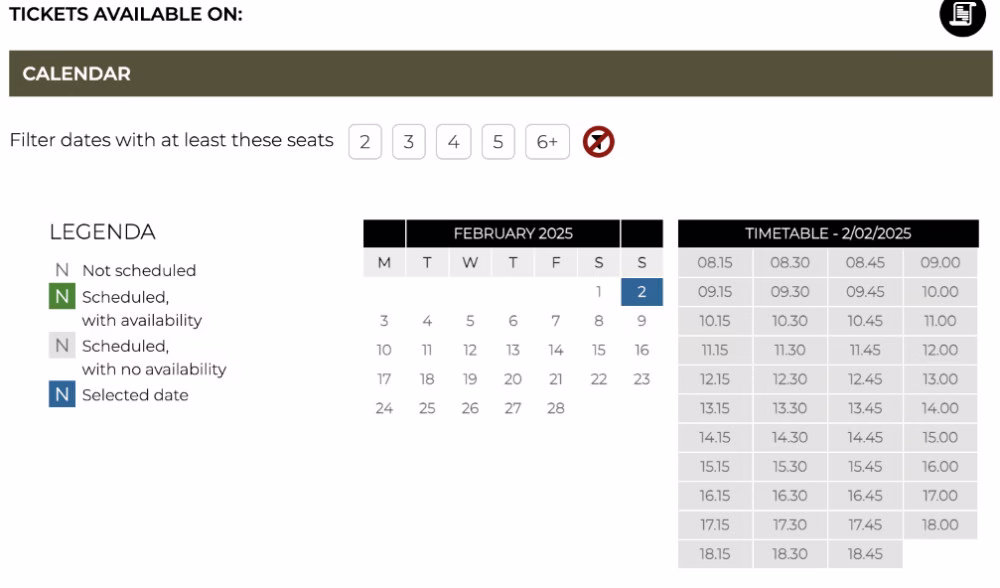This screenshot has width=1000, height=588.
Task: Pick the 15.45 time slot
Action: coord(865,466)
